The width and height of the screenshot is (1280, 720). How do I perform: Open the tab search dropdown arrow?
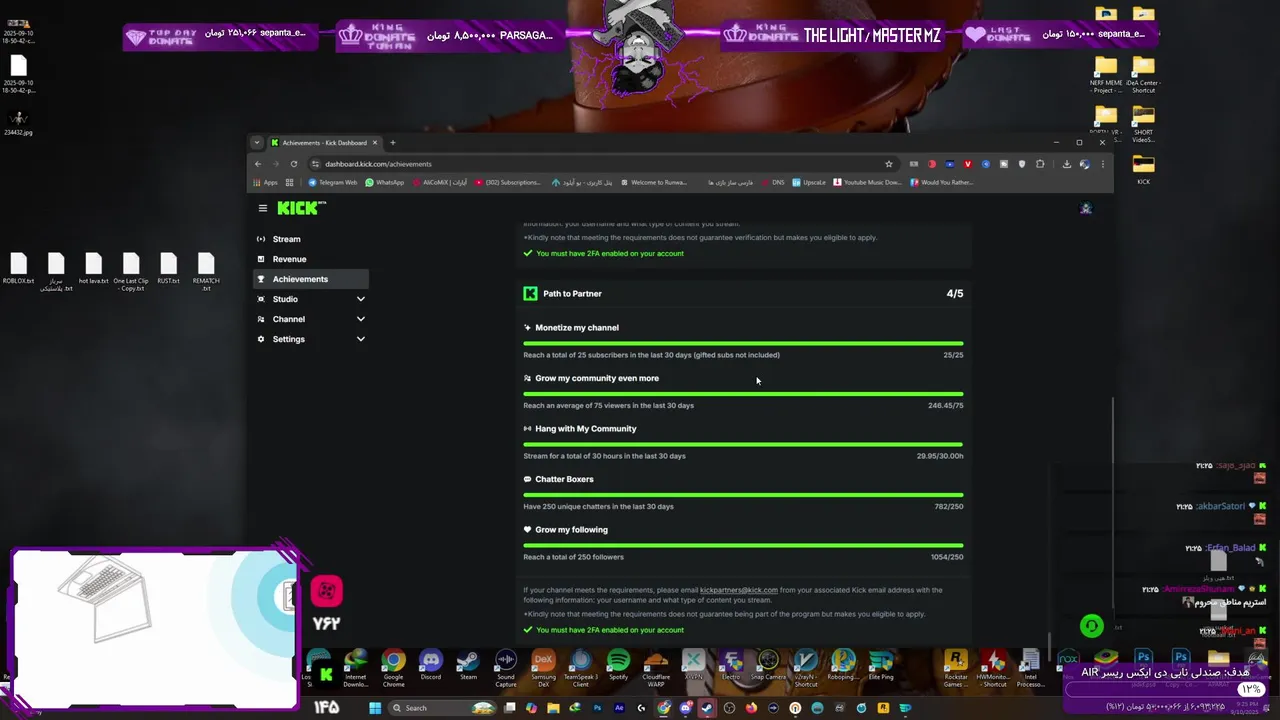[x=257, y=142]
